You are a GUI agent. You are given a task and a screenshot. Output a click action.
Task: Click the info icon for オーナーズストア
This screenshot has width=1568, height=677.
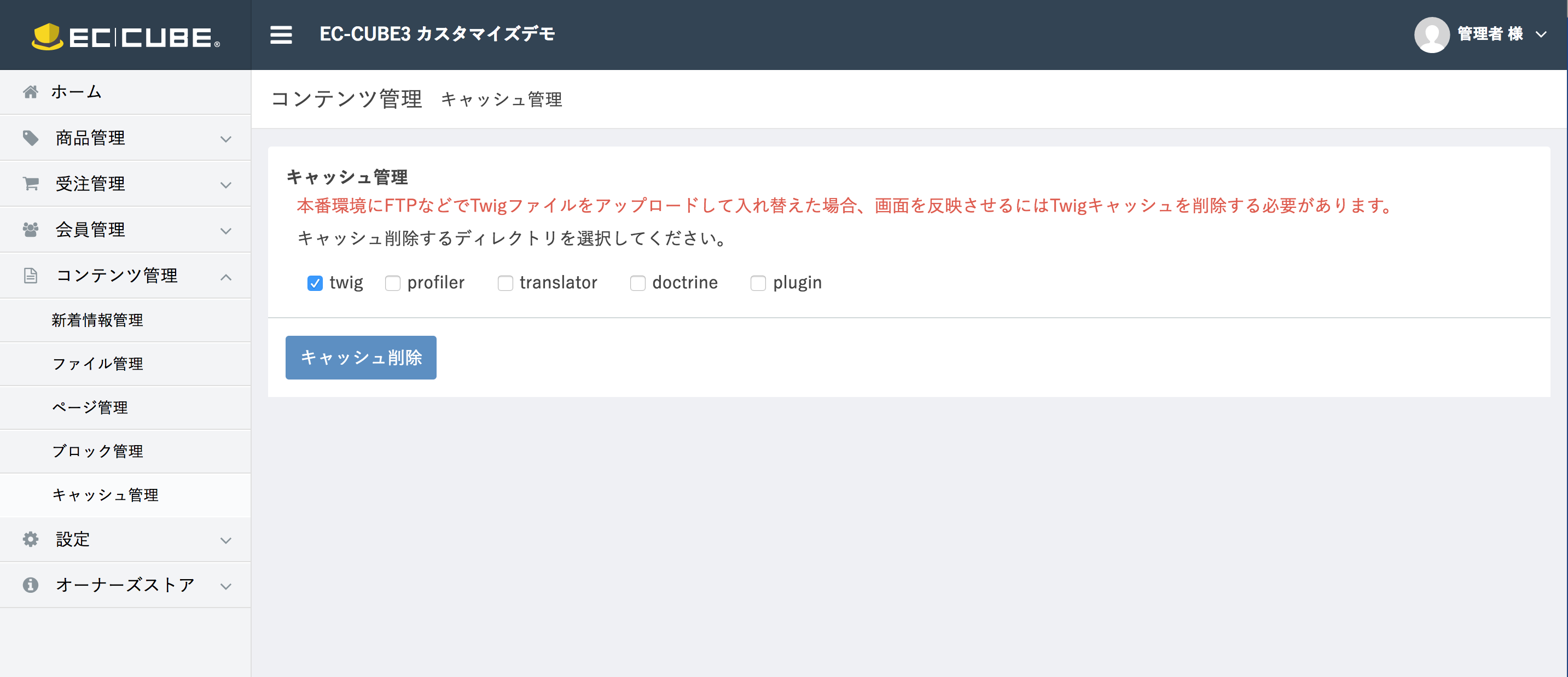[x=31, y=585]
